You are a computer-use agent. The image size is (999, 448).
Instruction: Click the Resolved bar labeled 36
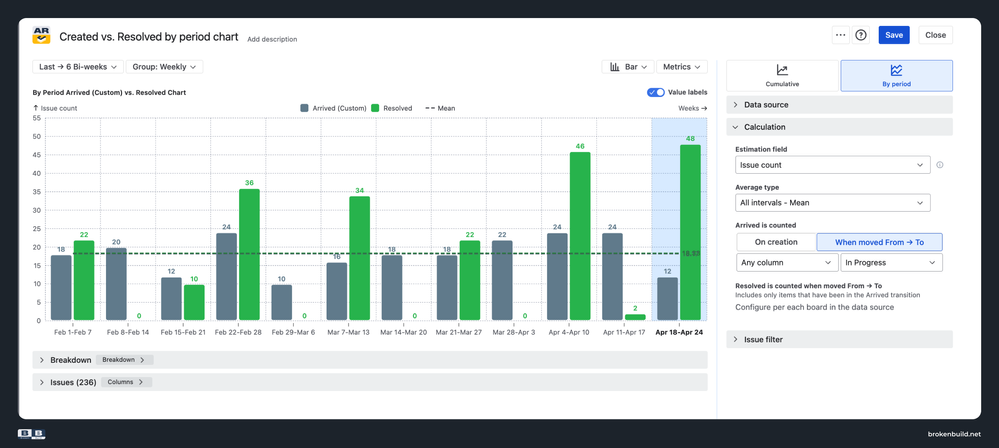tap(249, 254)
